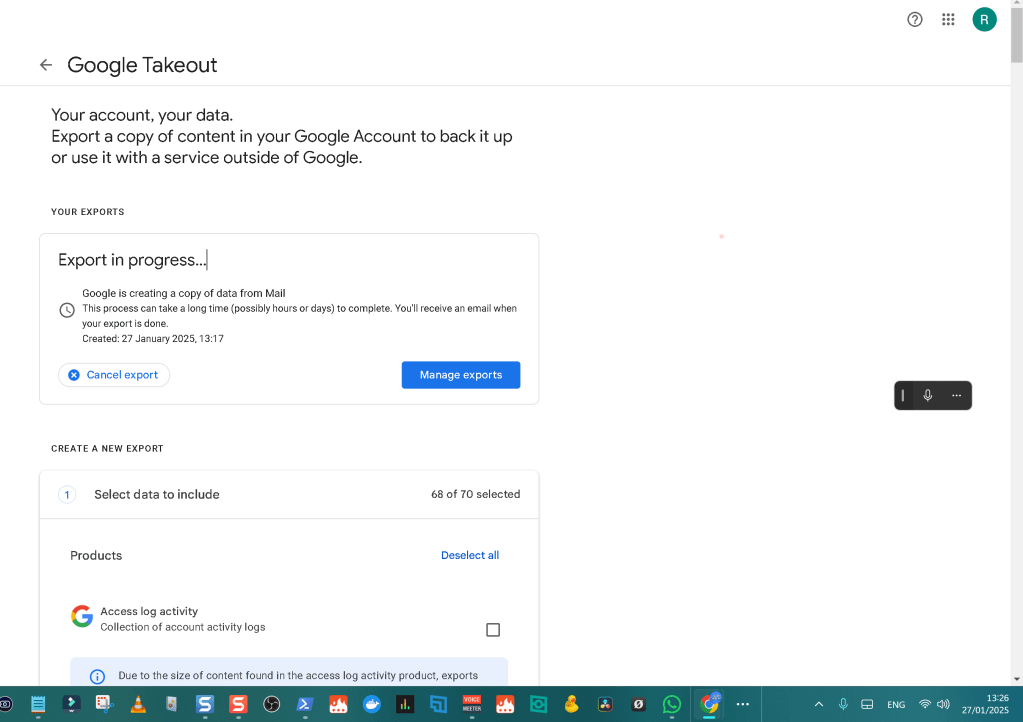Click the system tray microphone icon
Screen dimensions: 1023x722
click(x=843, y=704)
